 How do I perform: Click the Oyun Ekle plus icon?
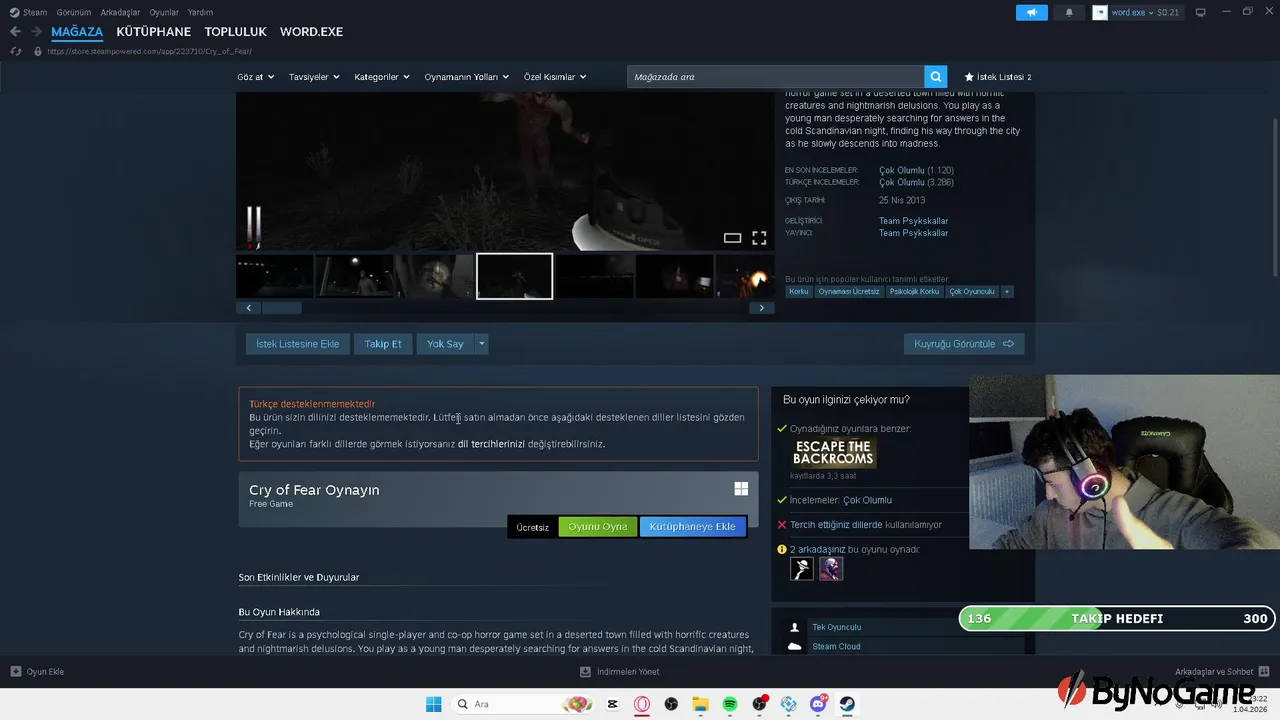coord(16,672)
